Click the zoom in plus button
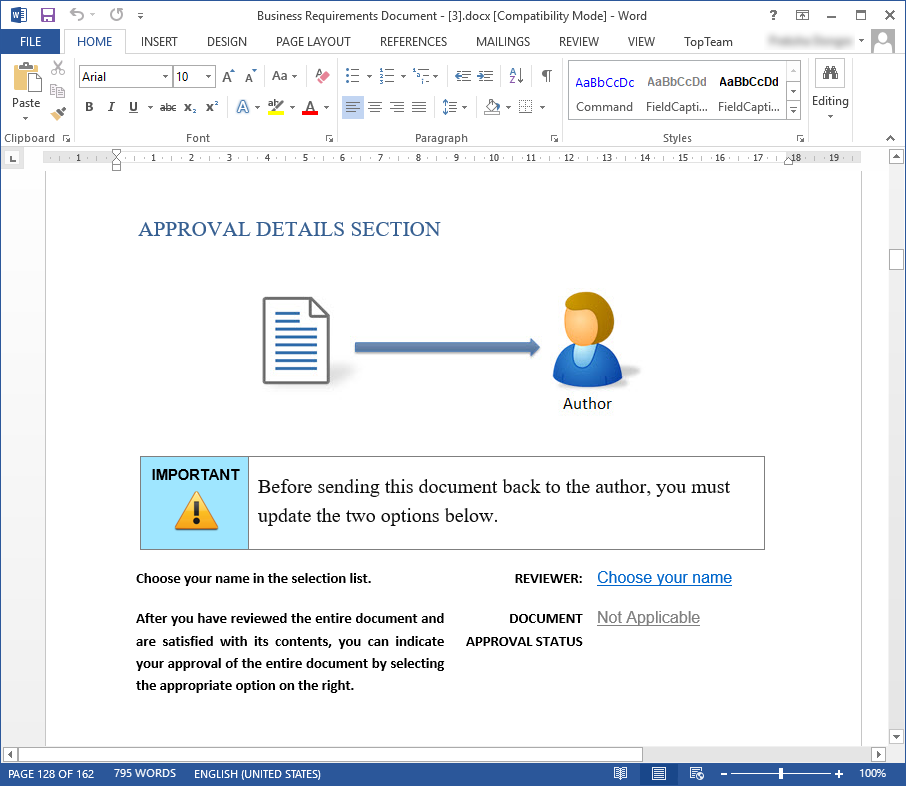 838,773
